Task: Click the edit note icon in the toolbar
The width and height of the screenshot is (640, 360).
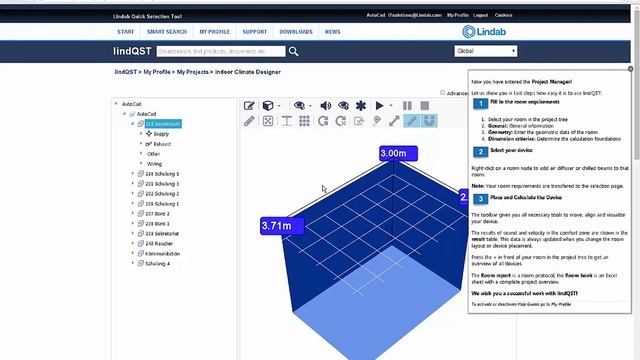Action: [249, 106]
